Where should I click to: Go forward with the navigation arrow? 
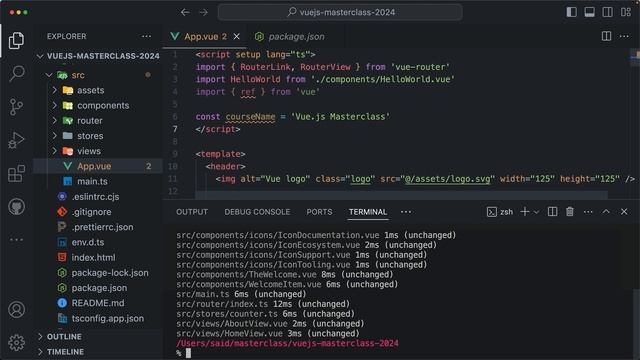203,12
